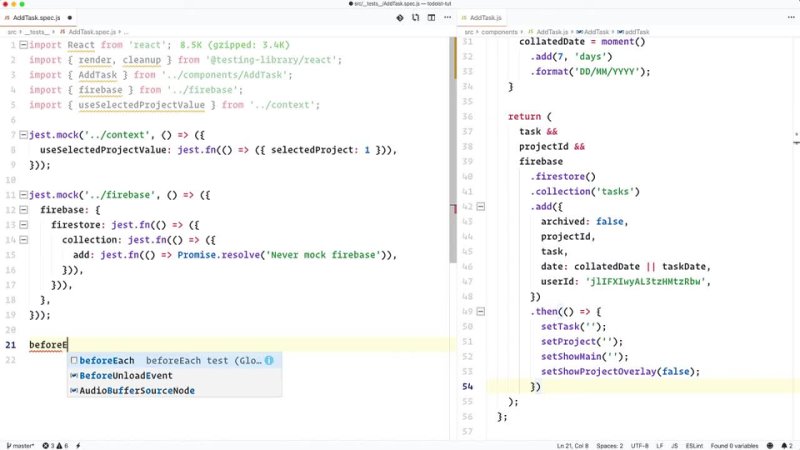Switch to the AddTask.spec.js tab

37,18
